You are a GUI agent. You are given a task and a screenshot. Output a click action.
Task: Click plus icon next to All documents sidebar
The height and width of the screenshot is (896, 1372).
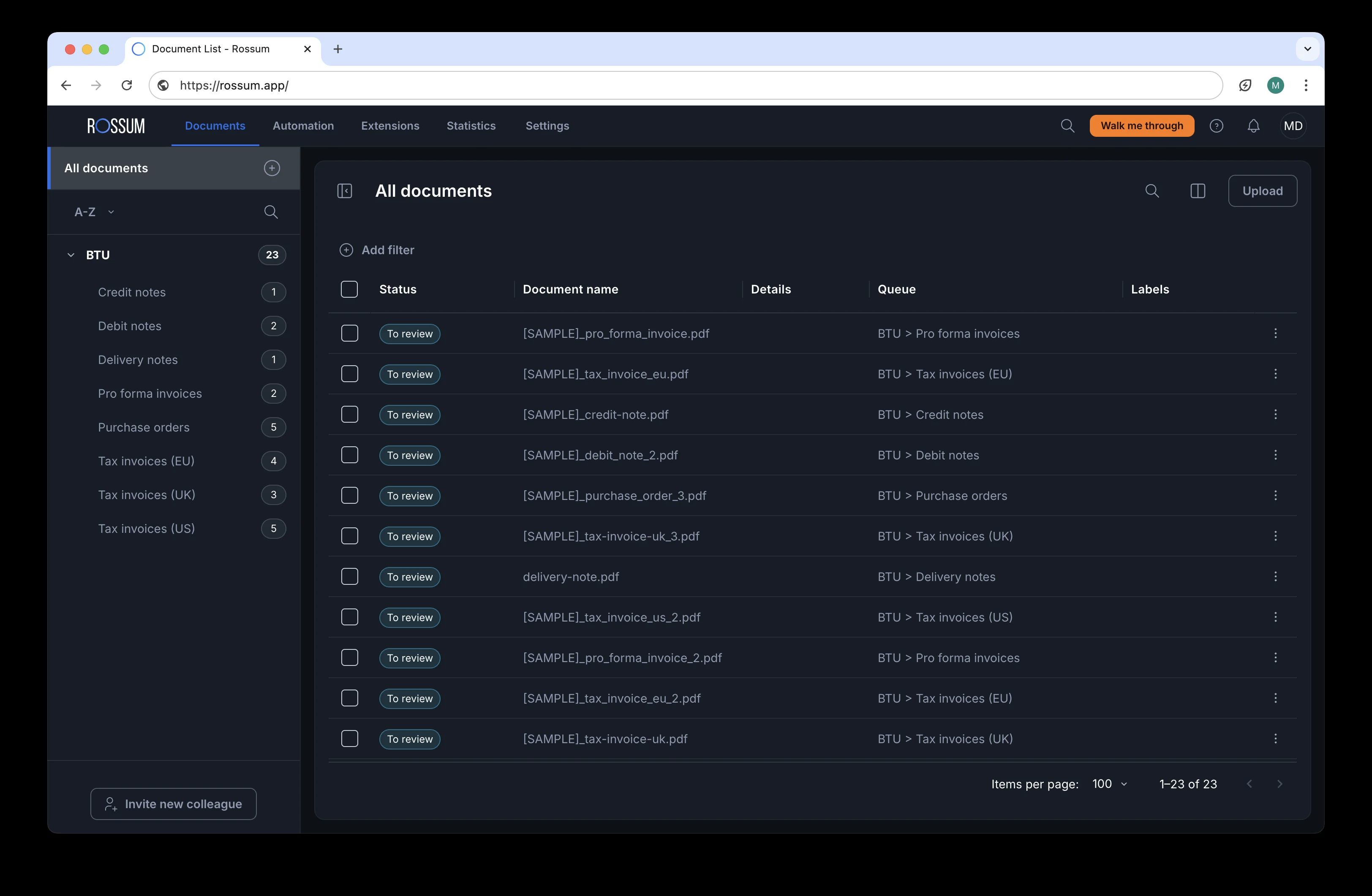272,168
